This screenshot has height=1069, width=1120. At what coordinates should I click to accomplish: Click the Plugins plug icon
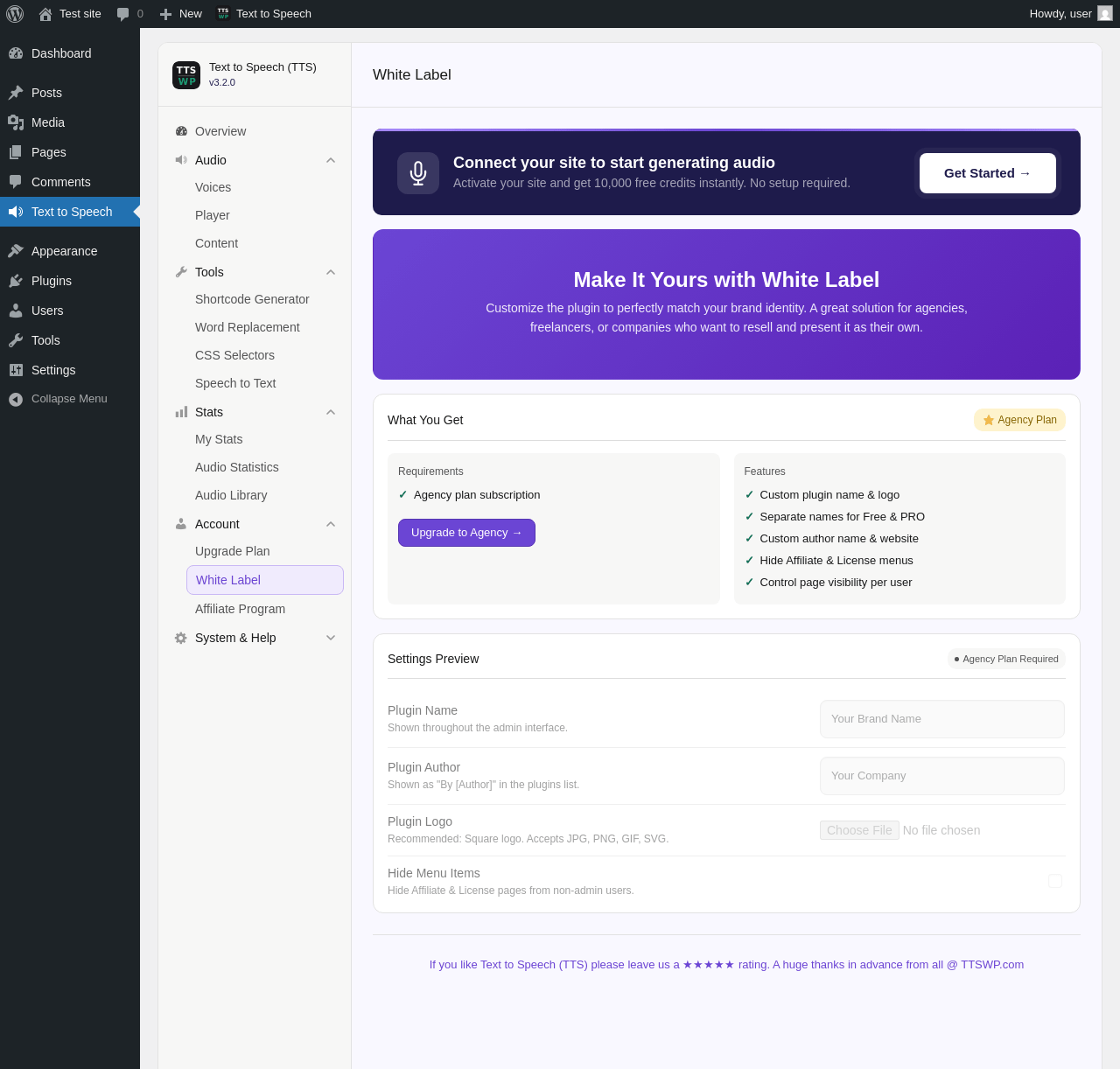tap(16, 281)
